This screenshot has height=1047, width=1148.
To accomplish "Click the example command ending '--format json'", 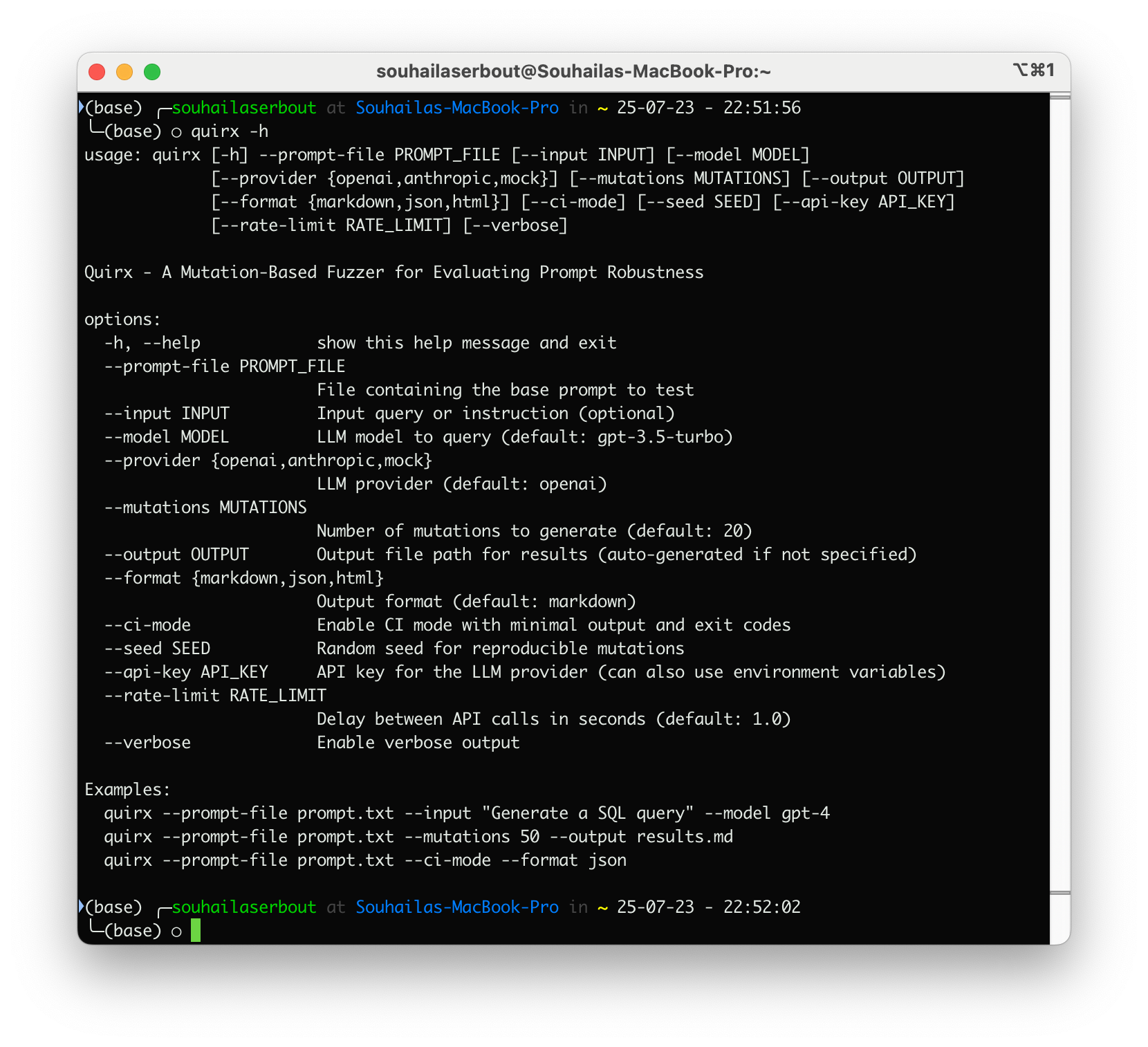I will pyautogui.click(x=365, y=860).
